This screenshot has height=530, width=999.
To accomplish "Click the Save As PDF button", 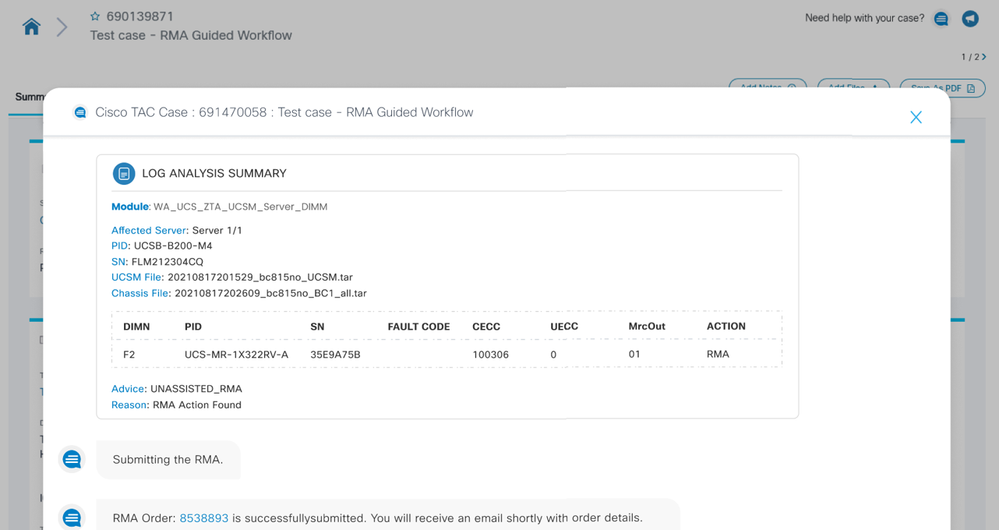I will (942, 89).
